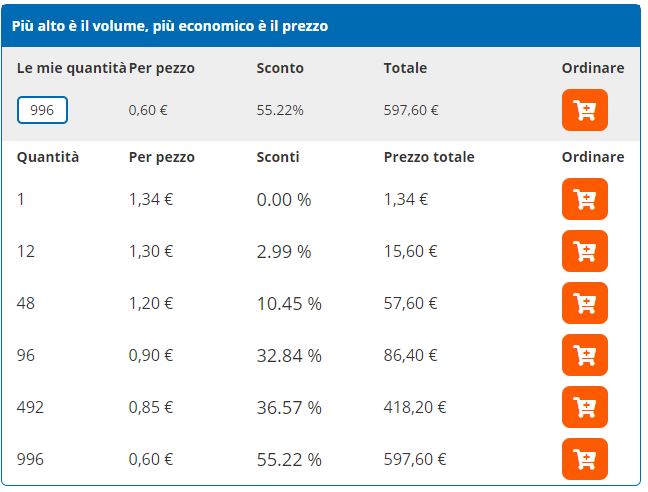The image size is (648, 492).
Task: Click the 86,40 € total price
Action: 410,355
